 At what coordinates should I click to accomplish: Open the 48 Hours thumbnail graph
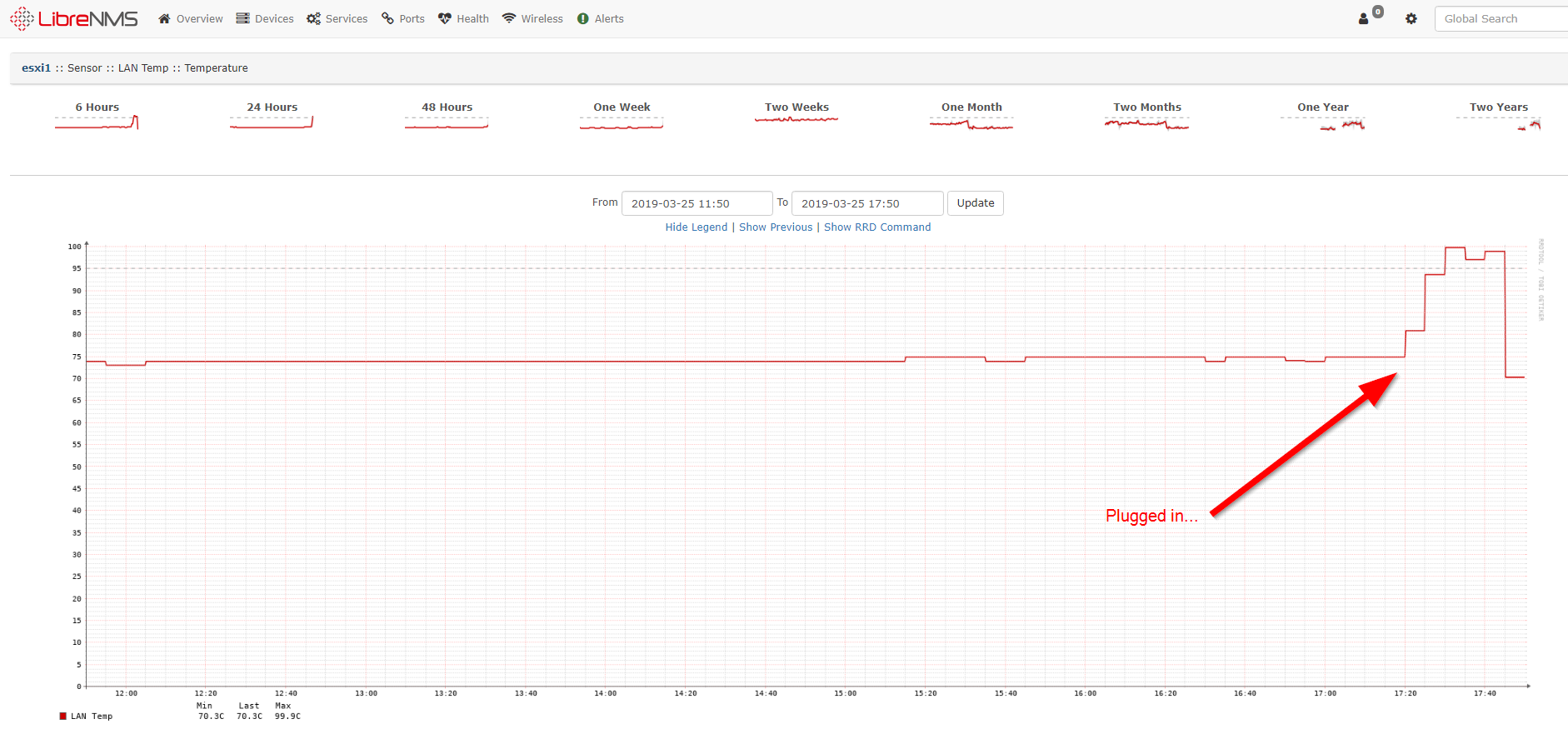point(447,122)
